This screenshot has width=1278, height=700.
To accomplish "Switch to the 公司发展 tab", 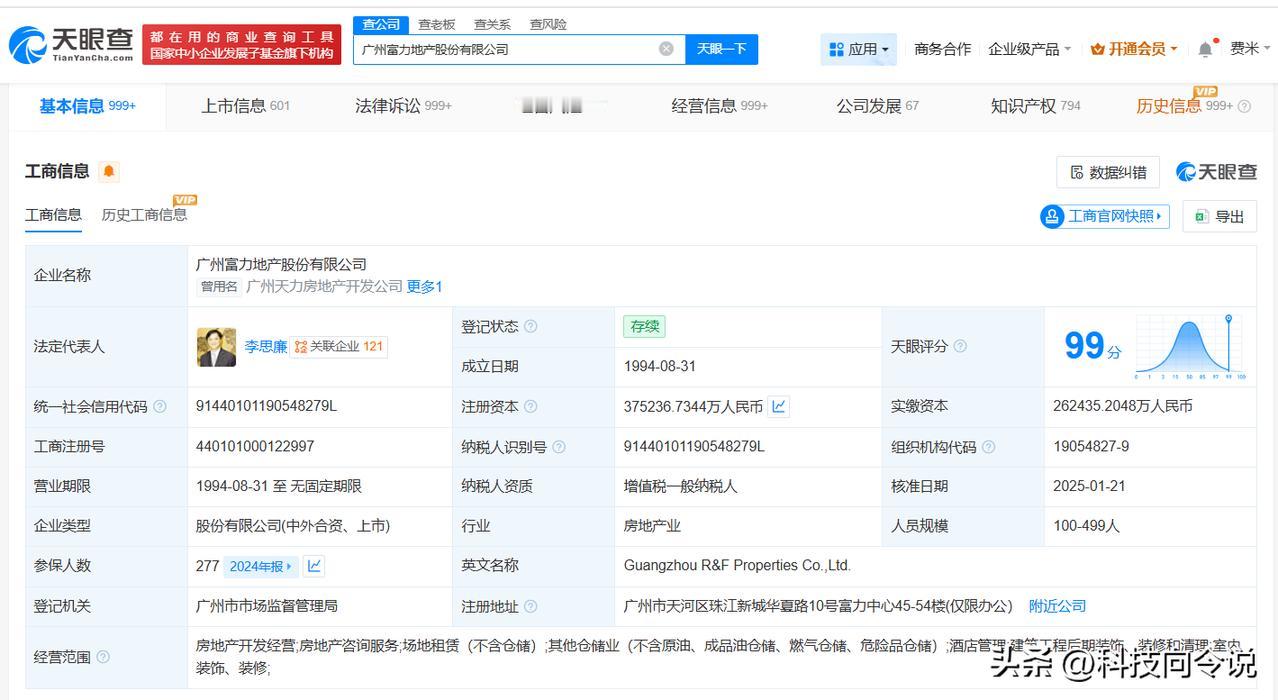I will [x=877, y=106].
